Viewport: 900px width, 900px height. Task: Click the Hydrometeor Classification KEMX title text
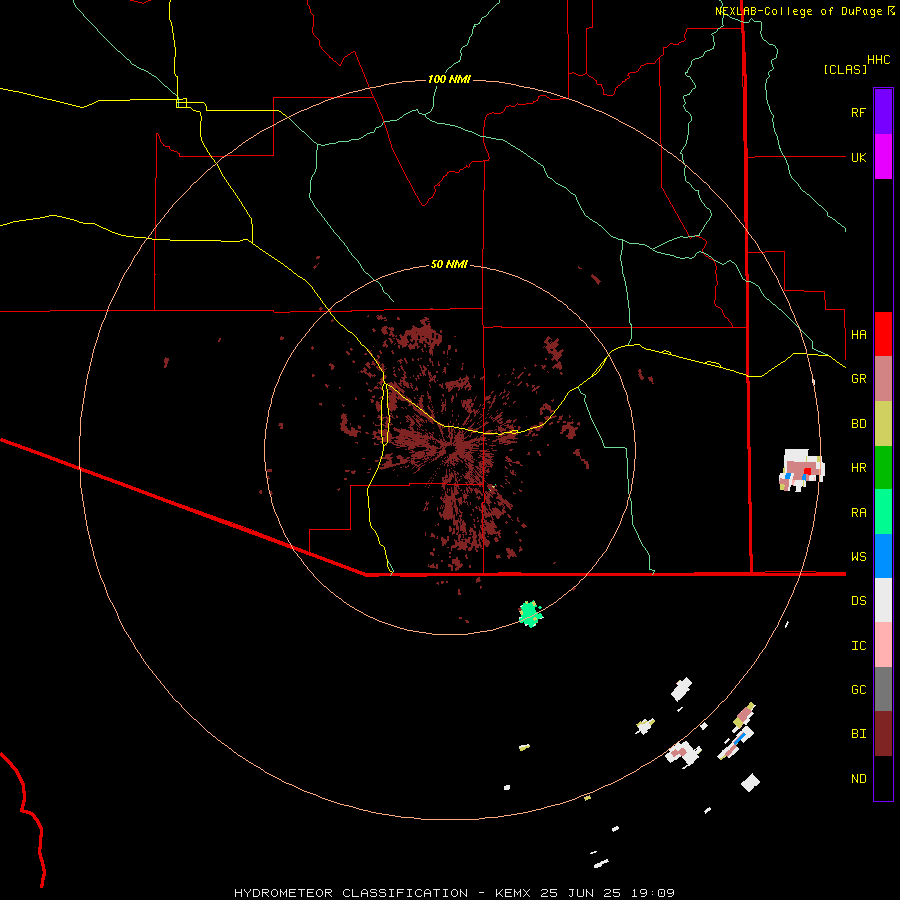(x=454, y=893)
